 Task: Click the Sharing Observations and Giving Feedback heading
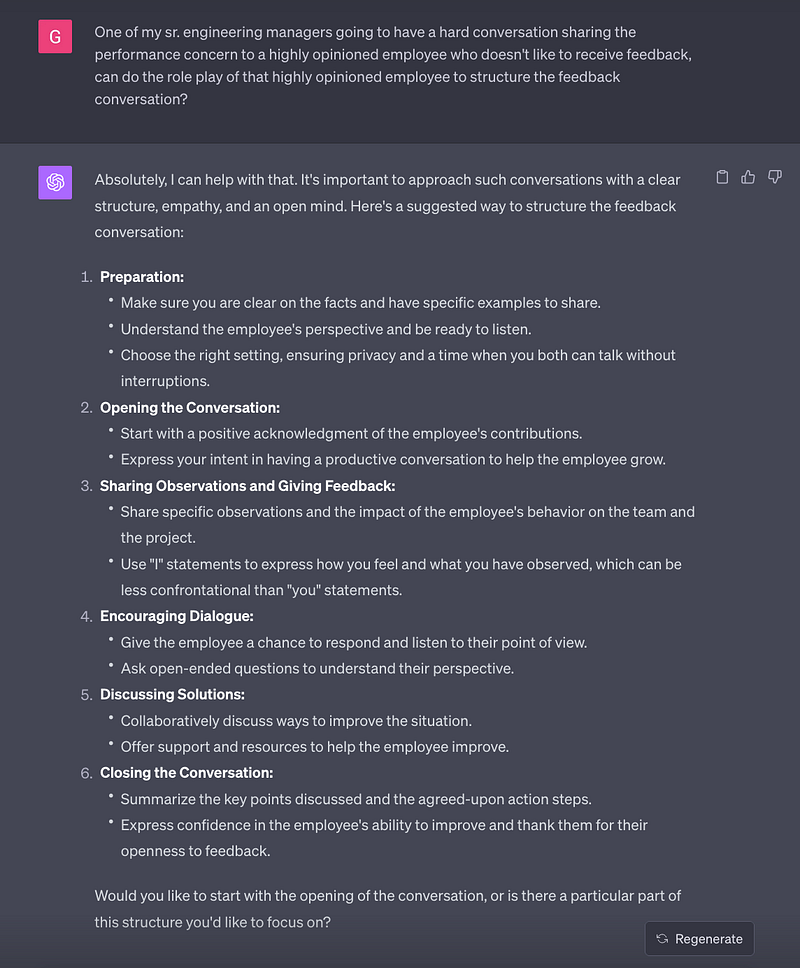[x=248, y=486]
